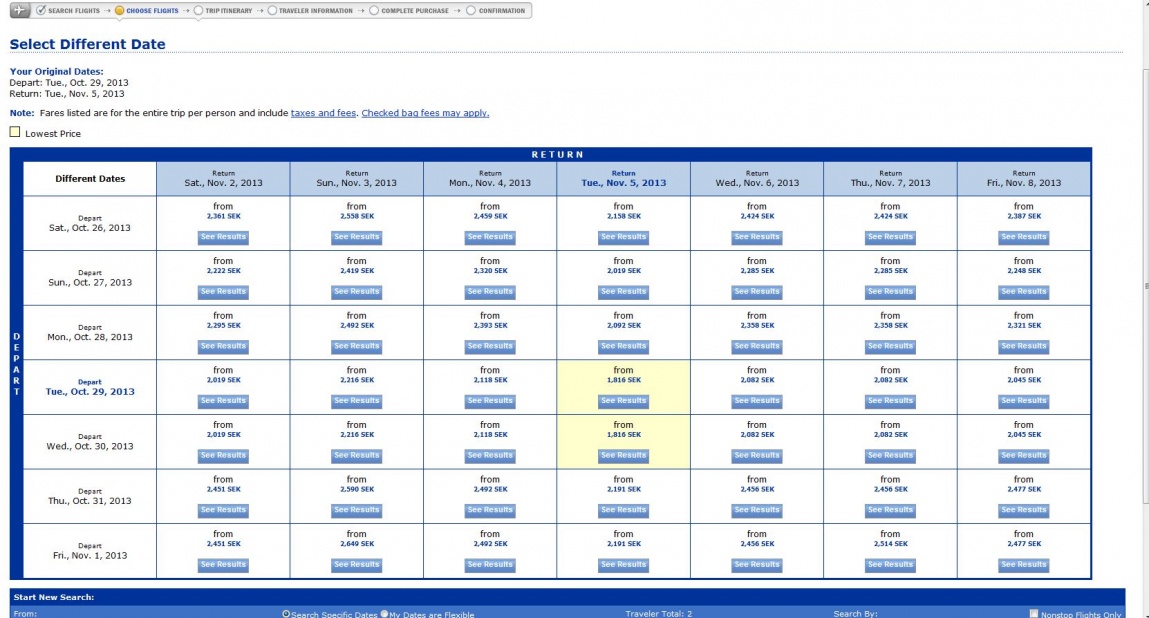See Results for Oct. 29 depart, Nov. 5 return
The image size is (1149, 618).
[x=623, y=401]
